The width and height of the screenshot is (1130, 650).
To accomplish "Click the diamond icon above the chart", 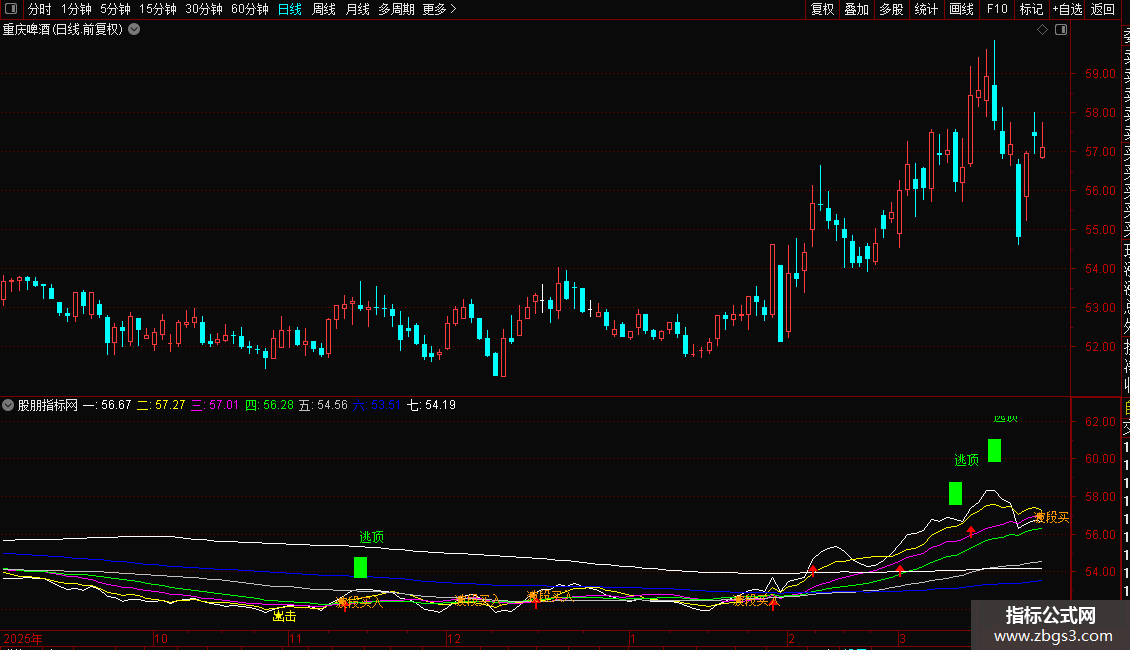I will 1042,30.
